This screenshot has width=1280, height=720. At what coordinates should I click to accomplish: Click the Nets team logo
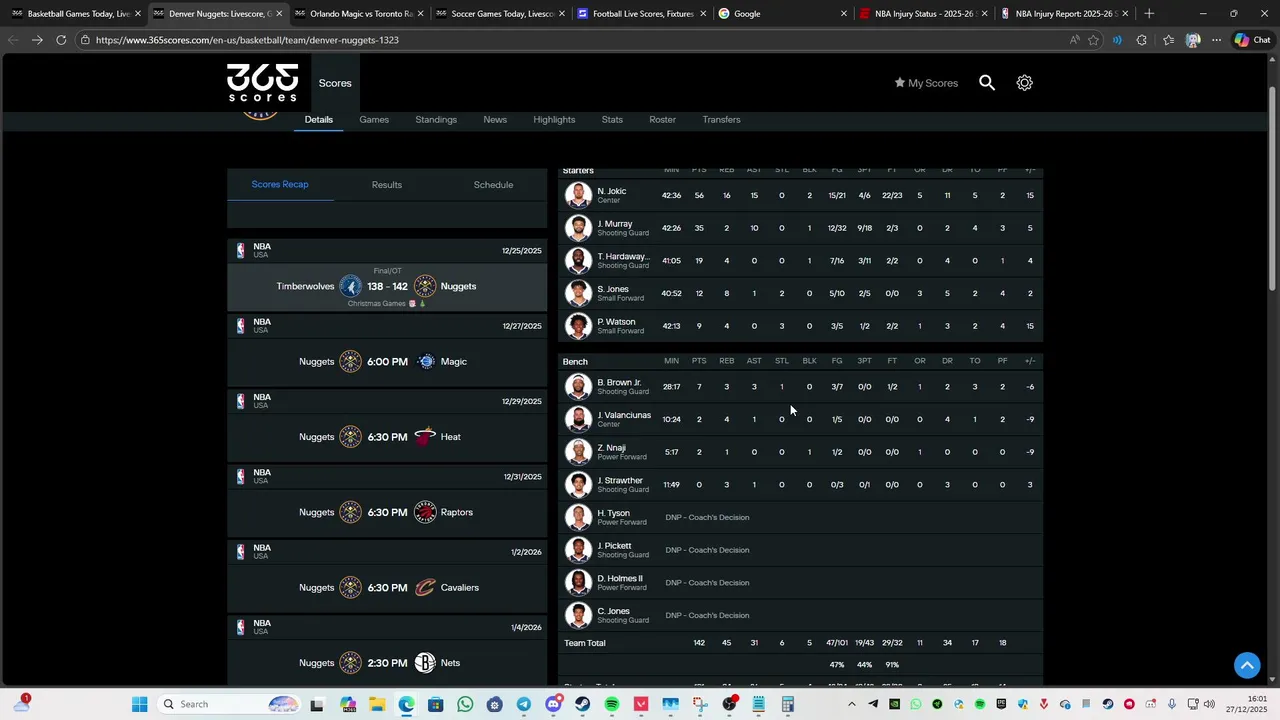[425, 663]
